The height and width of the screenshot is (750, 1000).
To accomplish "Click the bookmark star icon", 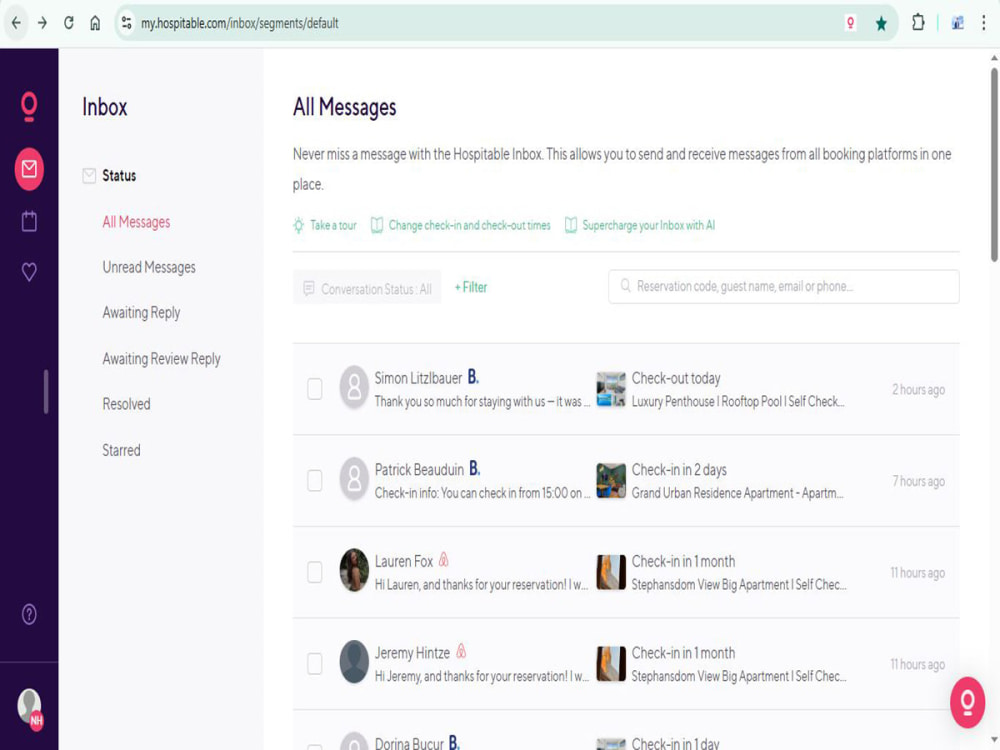I will pos(881,24).
